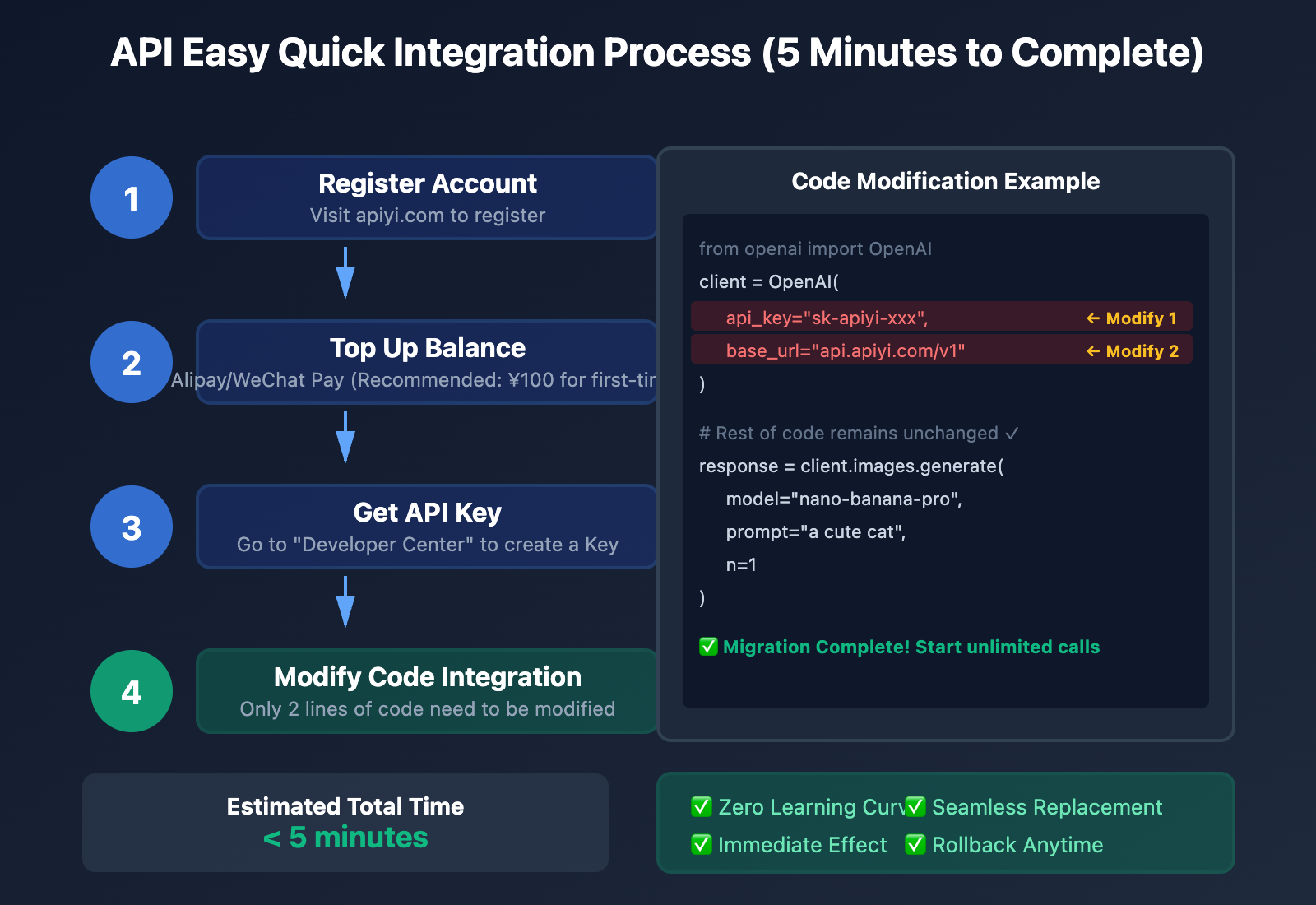Click the Get API Key step box

(x=427, y=527)
